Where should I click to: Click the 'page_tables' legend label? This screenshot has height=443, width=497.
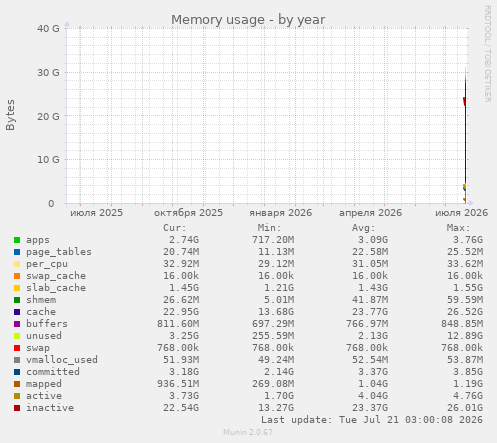59,252
